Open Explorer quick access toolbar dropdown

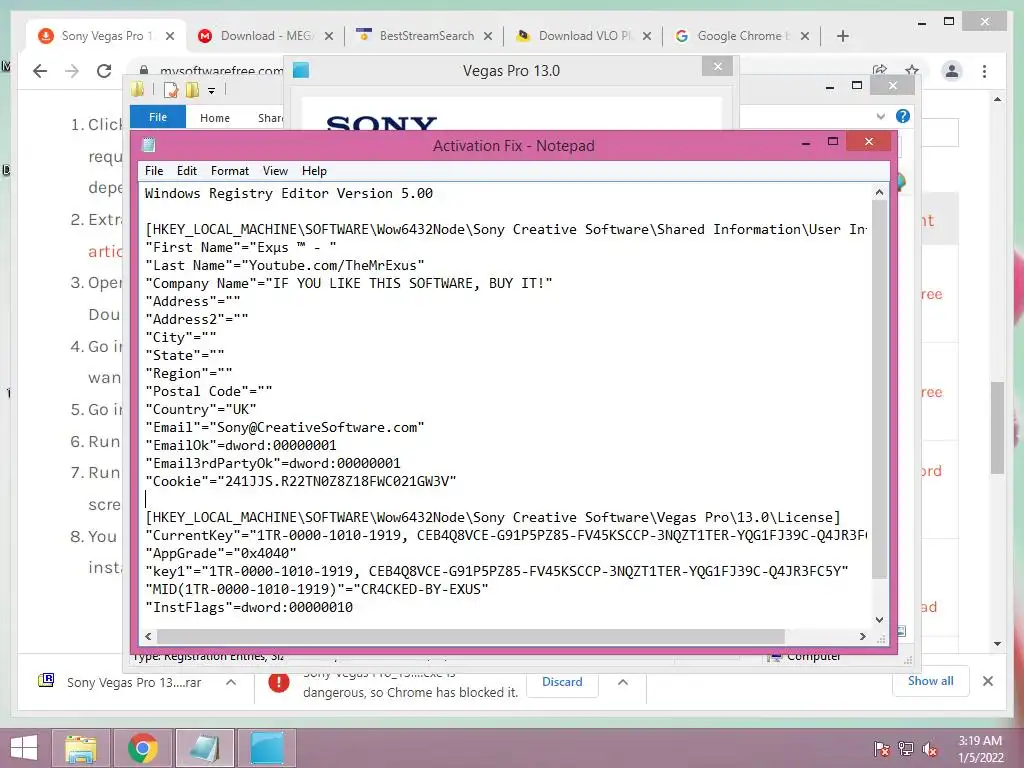pos(212,91)
